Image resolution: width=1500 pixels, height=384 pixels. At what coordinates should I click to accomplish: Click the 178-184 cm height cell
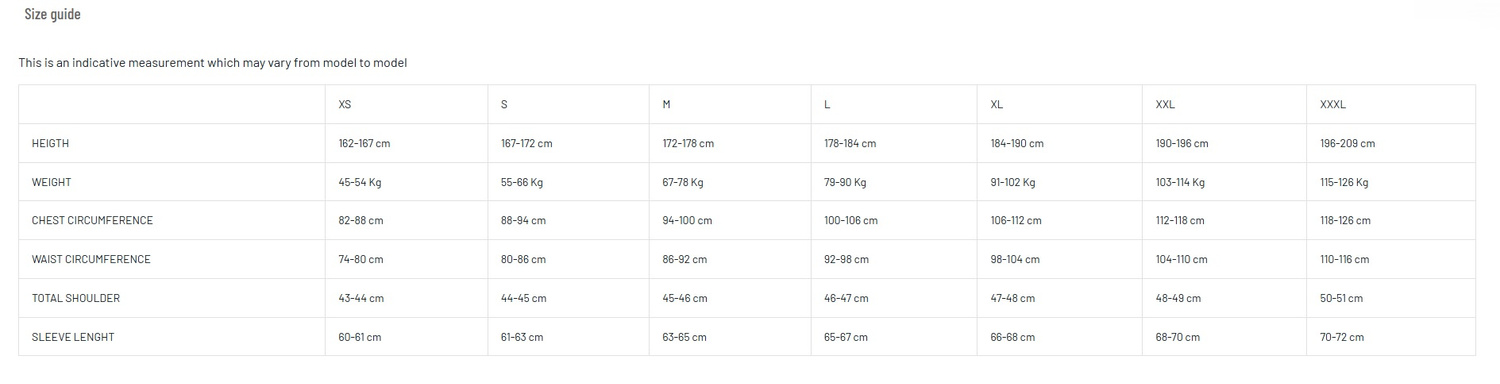point(850,144)
